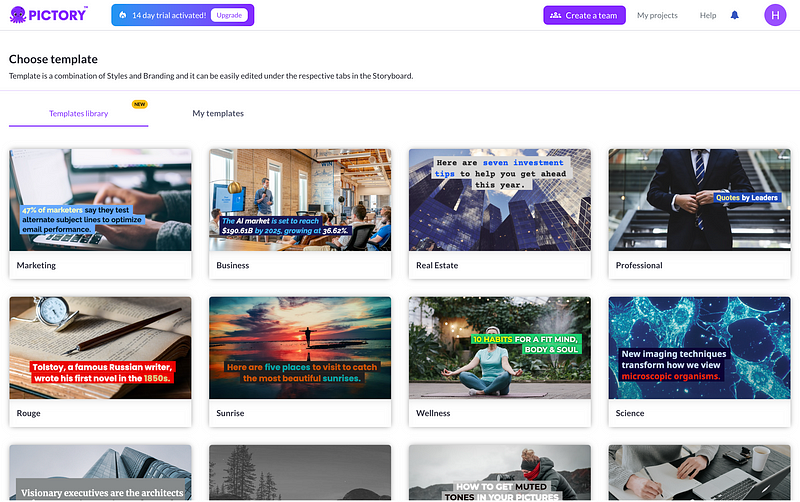The width and height of the screenshot is (800, 502).
Task: Switch to My templates tab
Action: tap(218, 113)
